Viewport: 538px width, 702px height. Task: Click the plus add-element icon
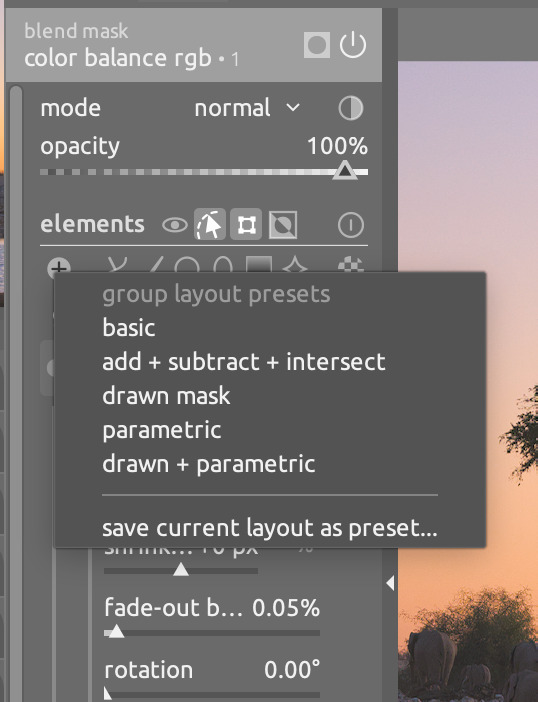click(59, 267)
